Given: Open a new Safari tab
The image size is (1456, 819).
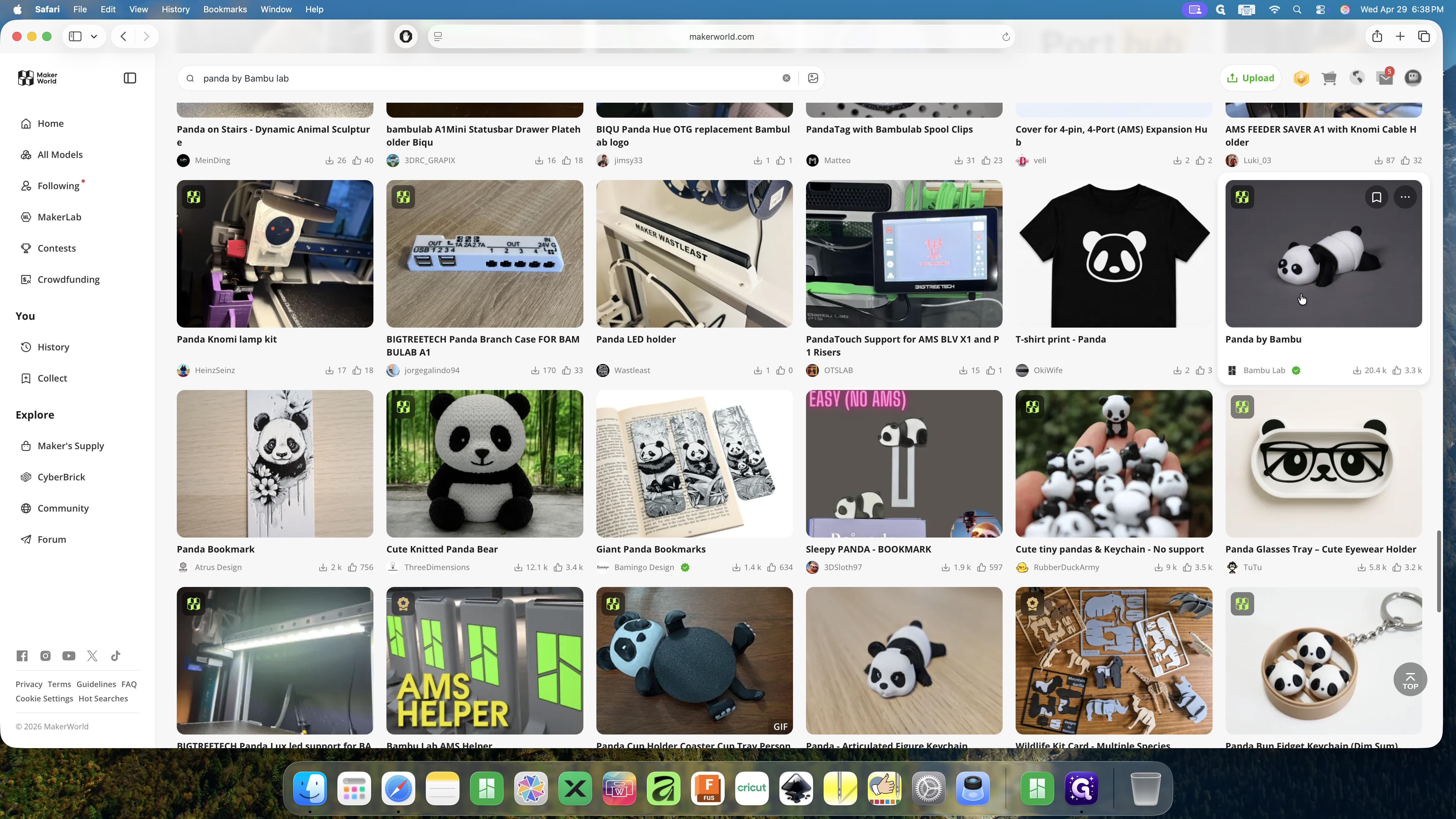Looking at the screenshot, I should pos(1400,36).
